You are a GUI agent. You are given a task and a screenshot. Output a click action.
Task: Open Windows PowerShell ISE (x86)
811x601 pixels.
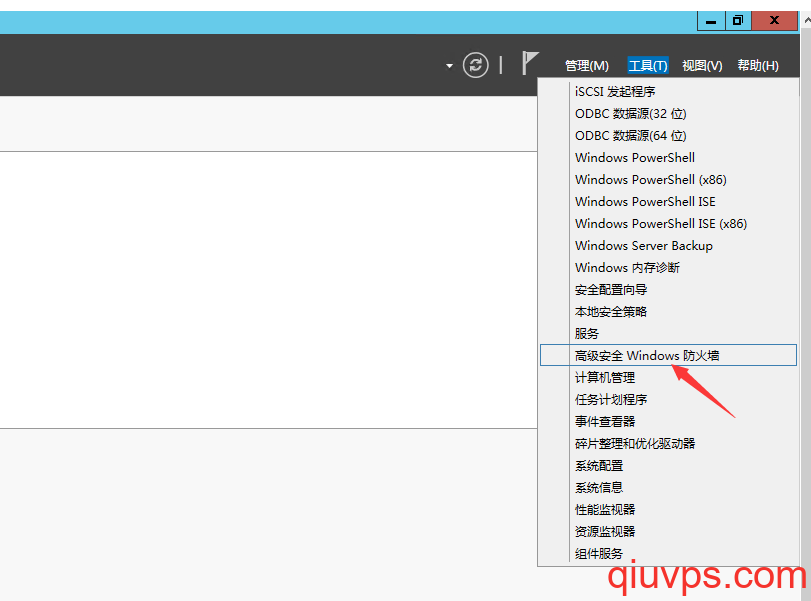(x=668, y=223)
